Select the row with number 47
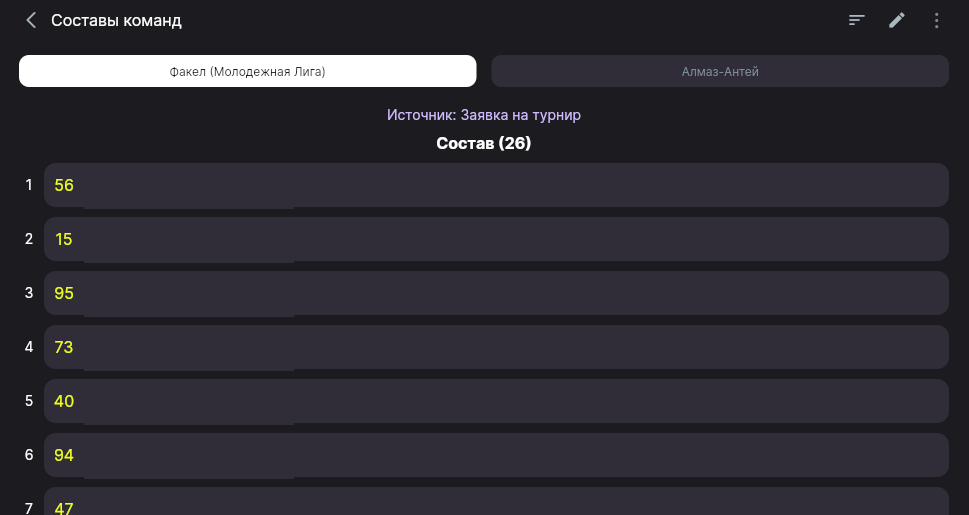 (x=496, y=501)
